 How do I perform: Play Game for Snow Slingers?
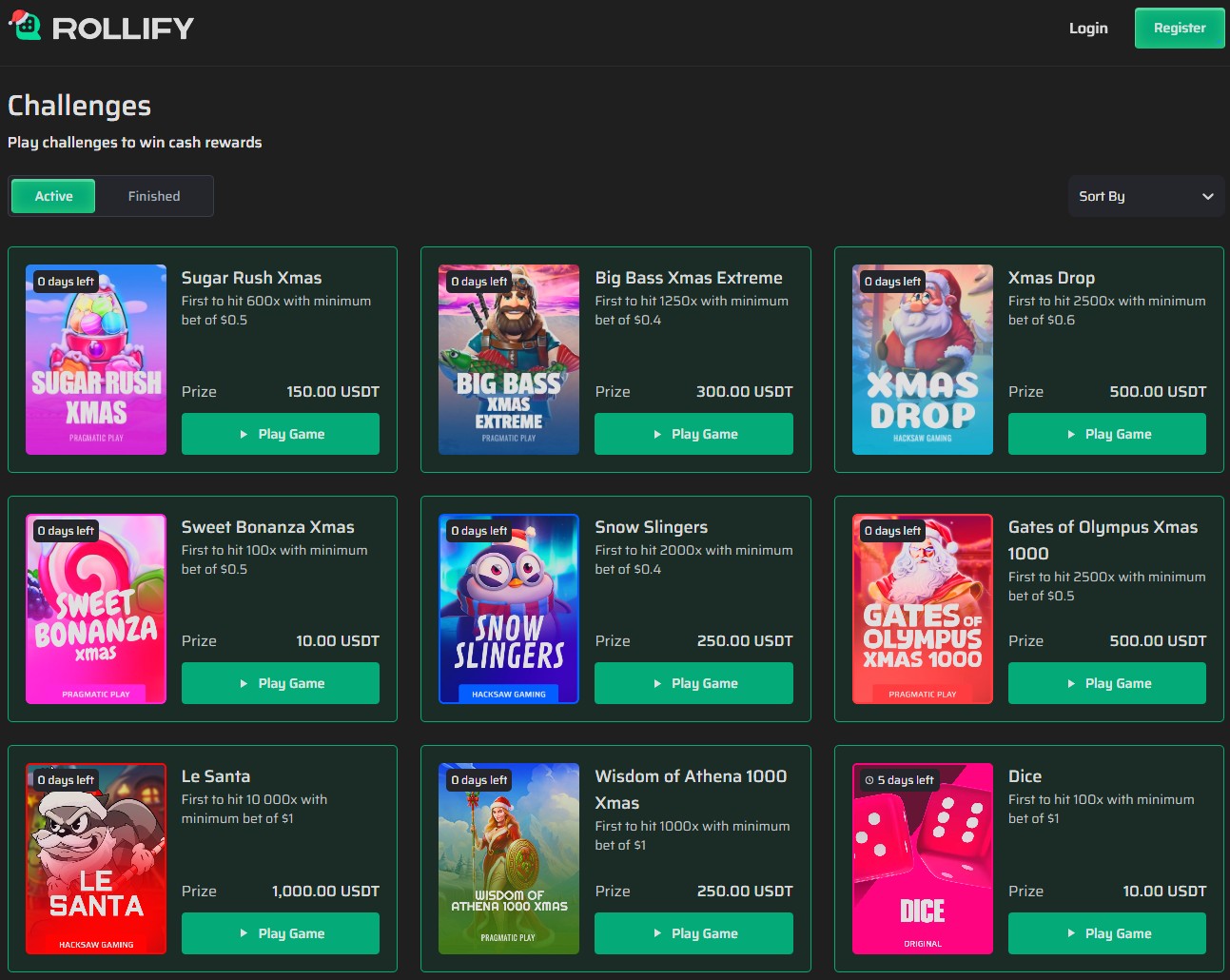693,683
